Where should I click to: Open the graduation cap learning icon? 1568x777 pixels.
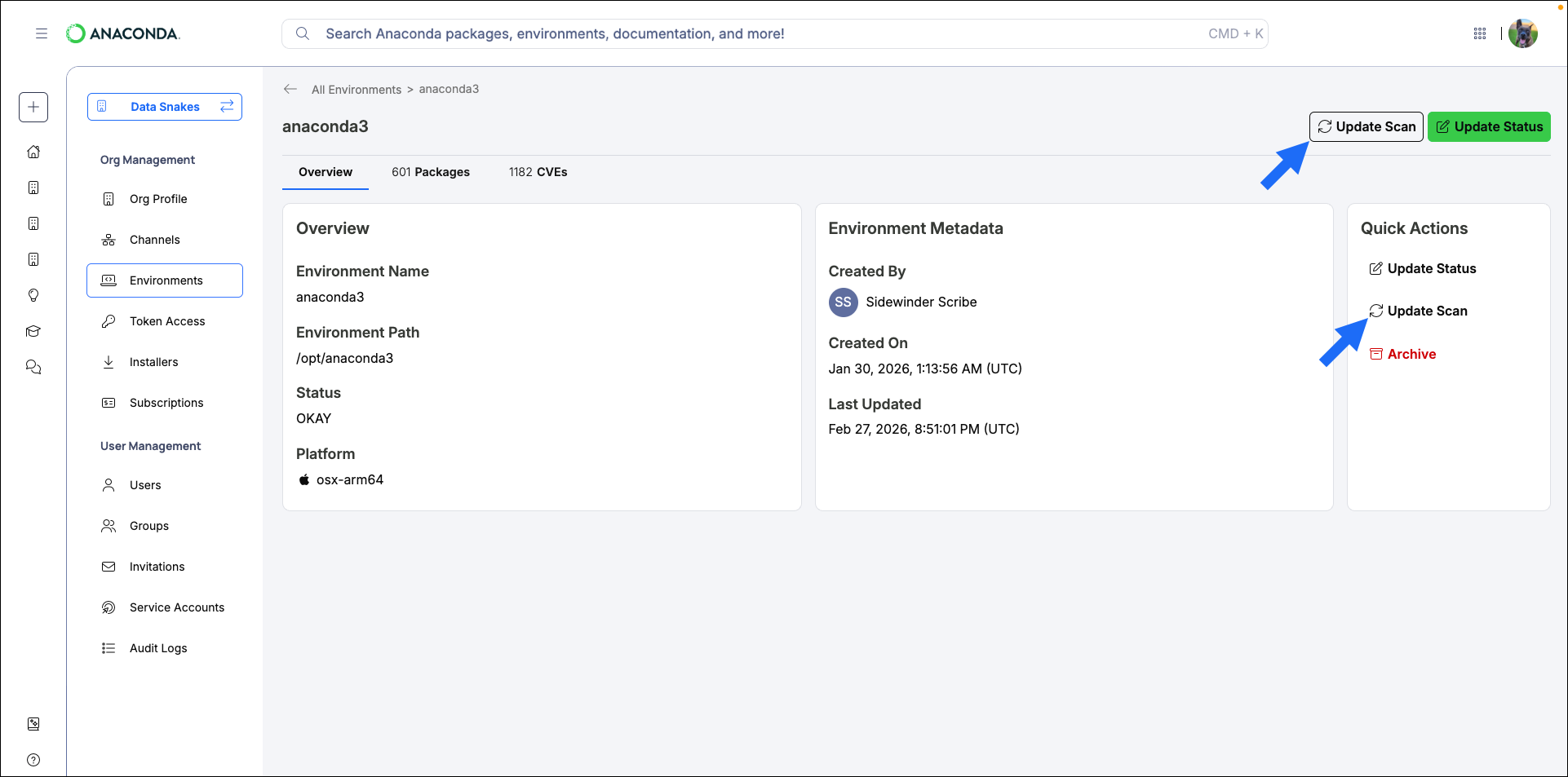[33, 331]
